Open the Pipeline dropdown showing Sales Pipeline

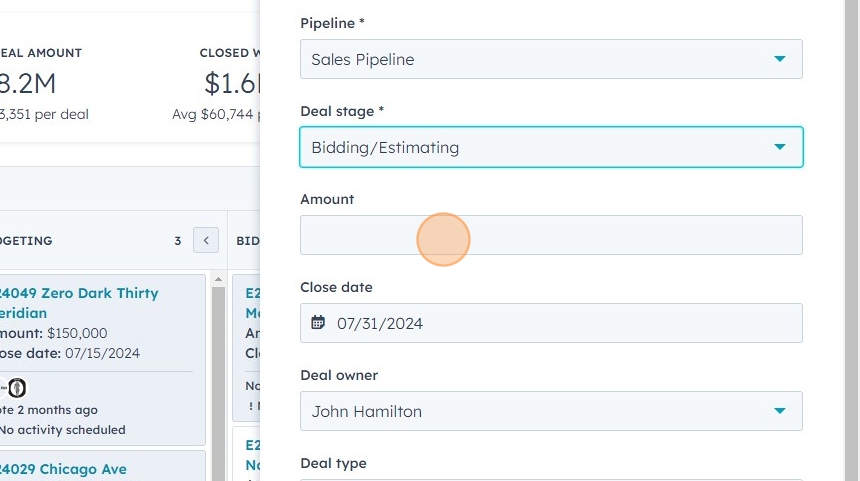tap(550, 59)
